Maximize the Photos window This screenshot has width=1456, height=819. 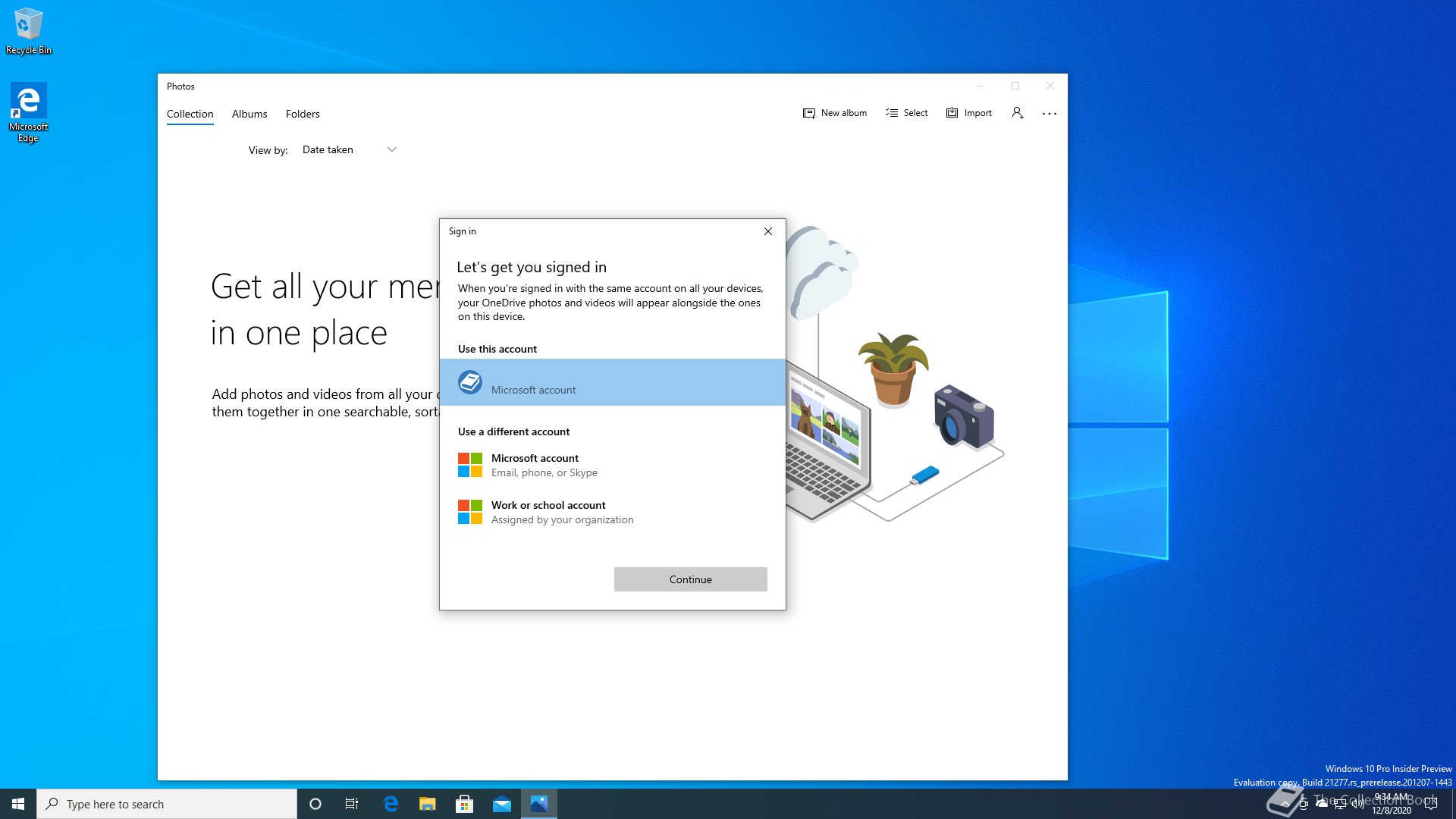point(1015,86)
